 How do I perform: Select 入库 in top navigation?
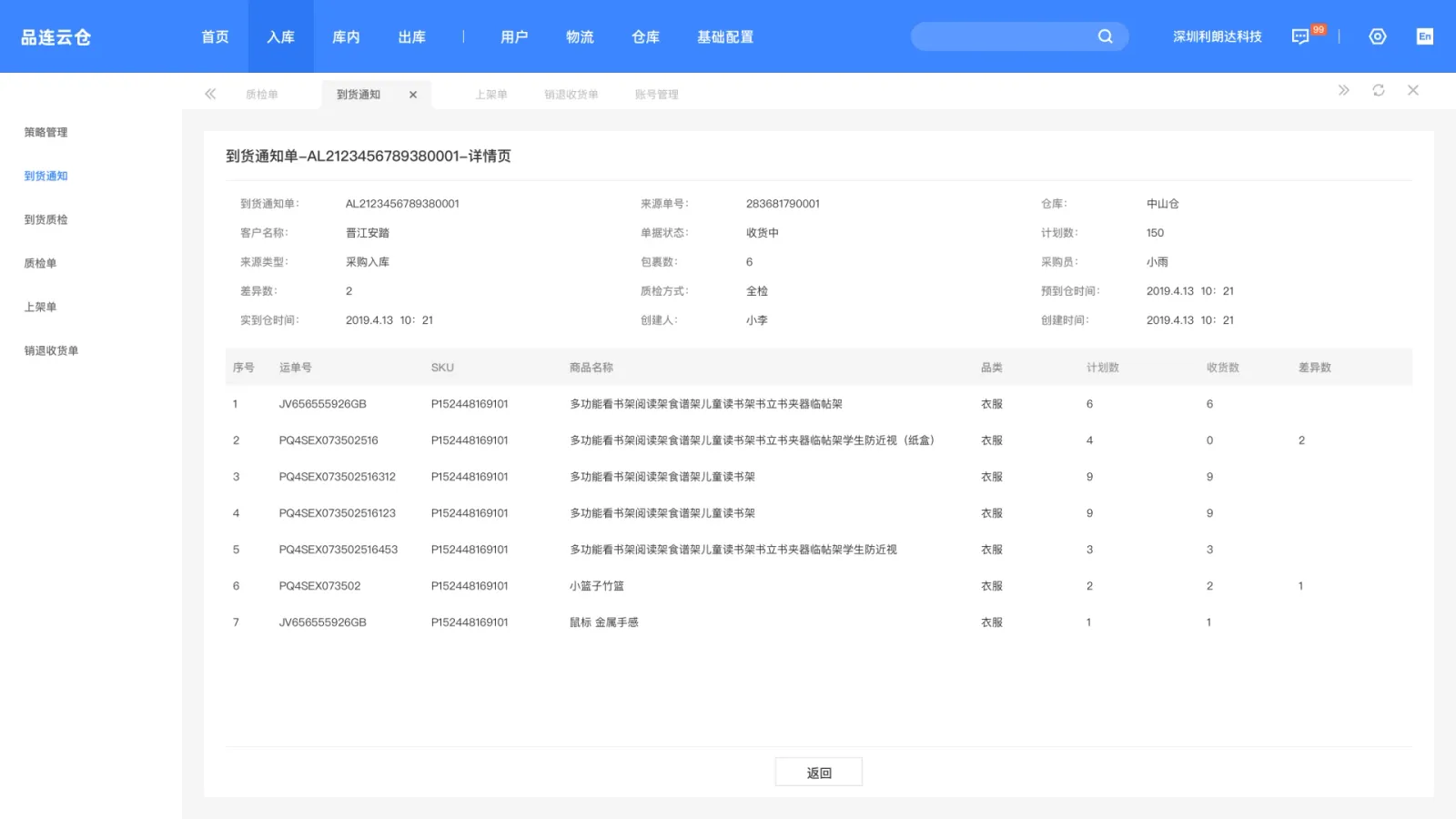pos(281,36)
